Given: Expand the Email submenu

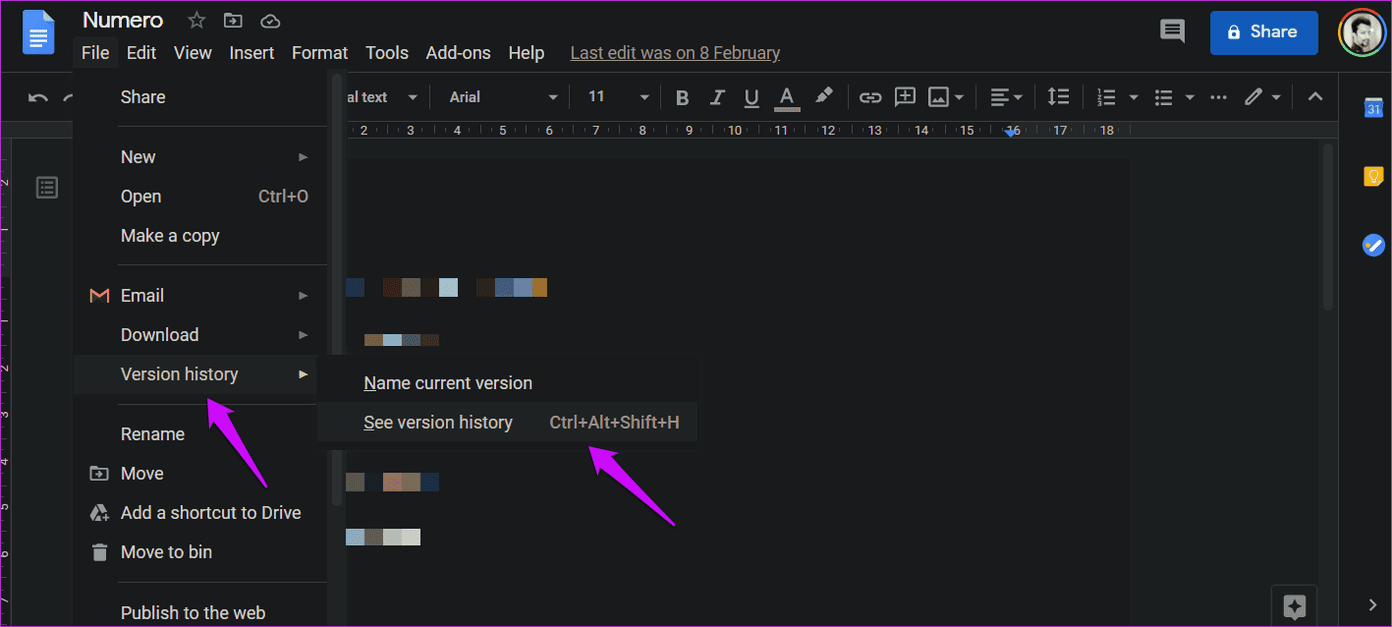Looking at the screenshot, I should pos(200,295).
